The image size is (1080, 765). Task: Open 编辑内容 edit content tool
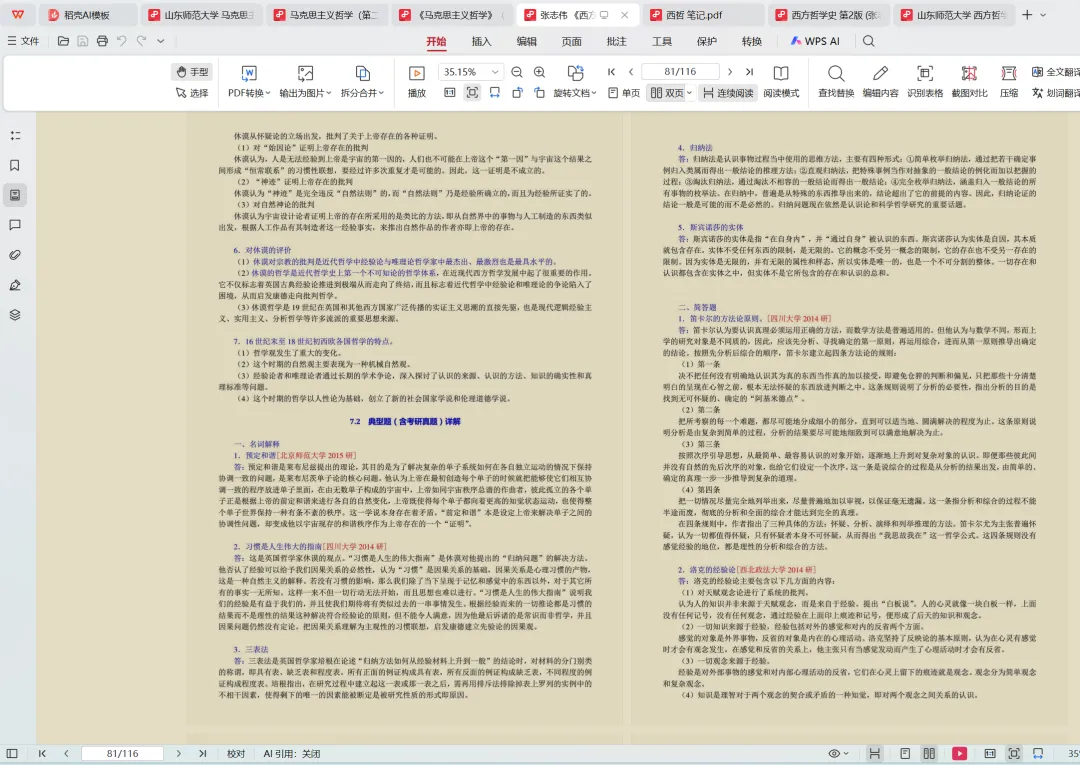880,82
